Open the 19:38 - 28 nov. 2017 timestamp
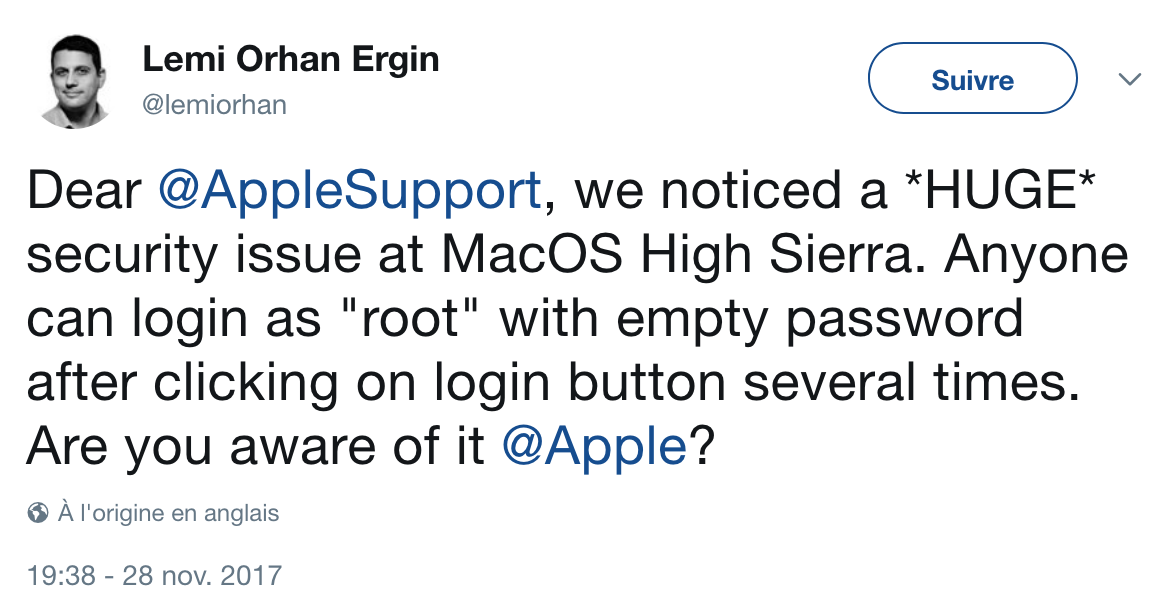Image resolution: width=1174 pixels, height=600 pixels. tap(154, 575)
